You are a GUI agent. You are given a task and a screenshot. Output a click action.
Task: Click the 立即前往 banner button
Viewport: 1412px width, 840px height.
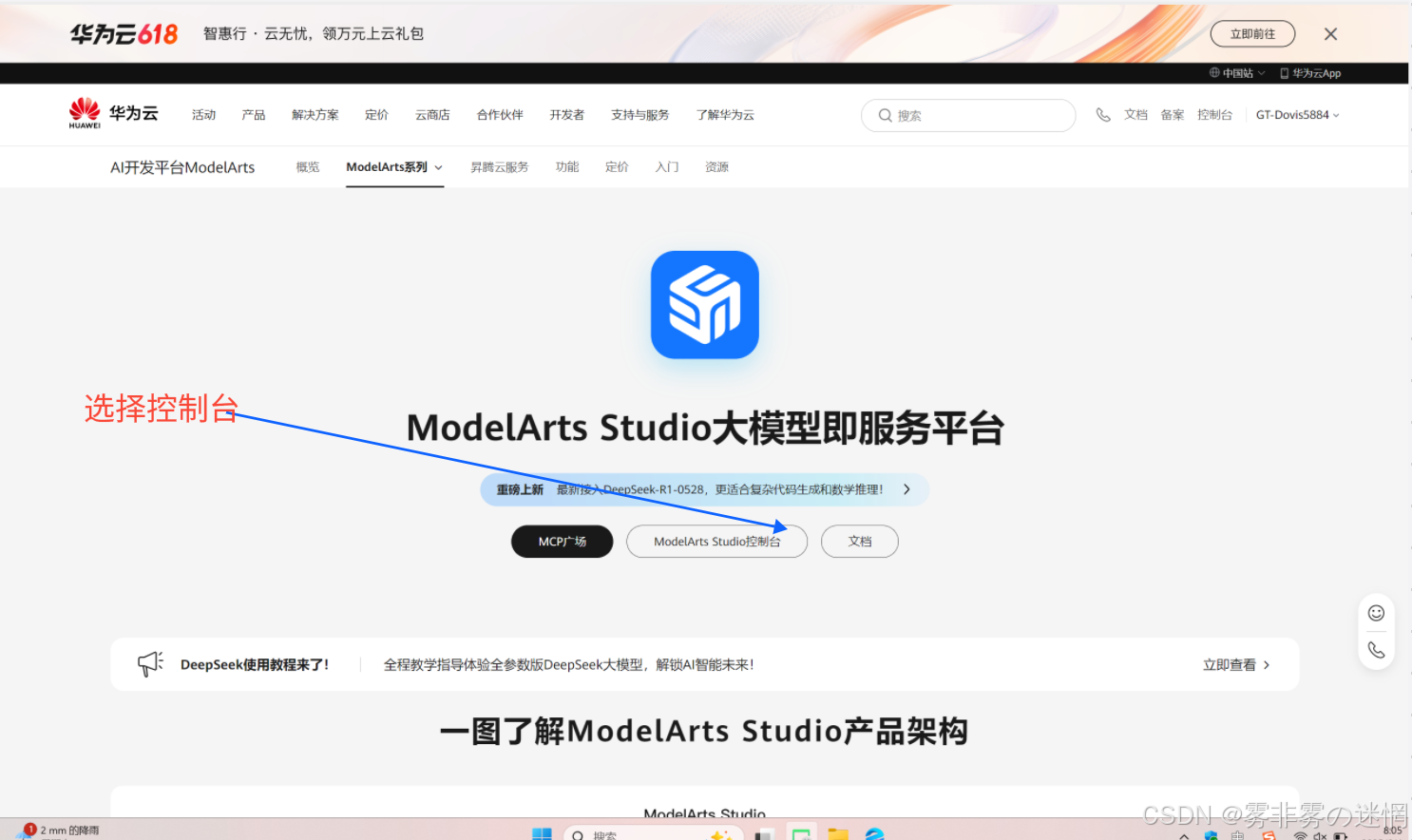1252,34
